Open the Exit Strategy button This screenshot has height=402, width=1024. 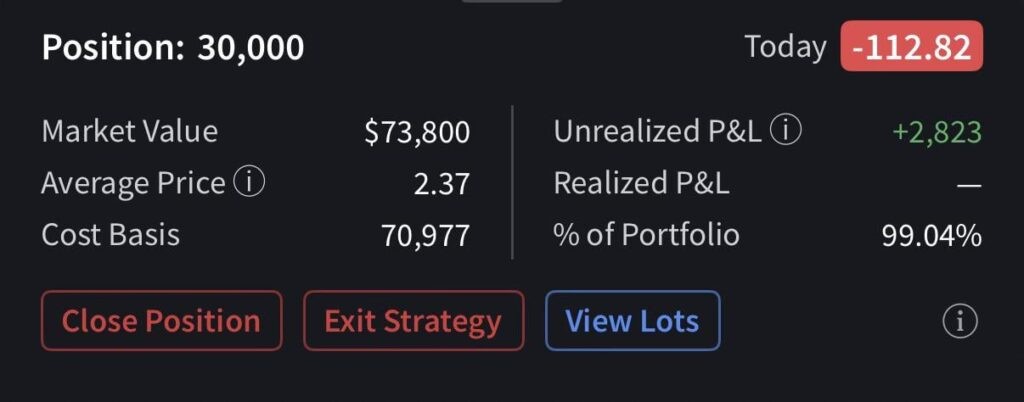click(x=413, y=321)
